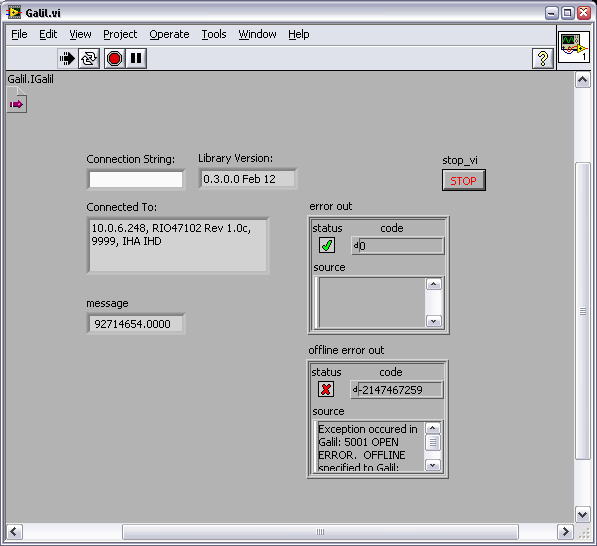Open the Help menu
The image size is (597, 546).
click(x=298, y=34)
